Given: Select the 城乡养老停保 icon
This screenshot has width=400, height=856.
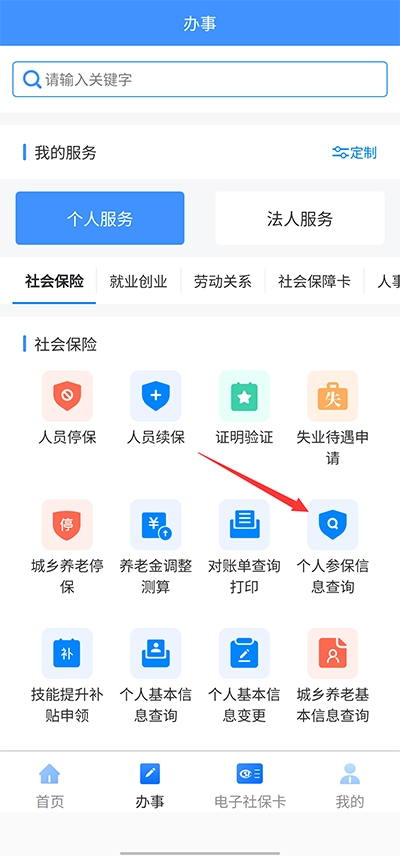Looking at the screenshot, I should tap(67, 524).
